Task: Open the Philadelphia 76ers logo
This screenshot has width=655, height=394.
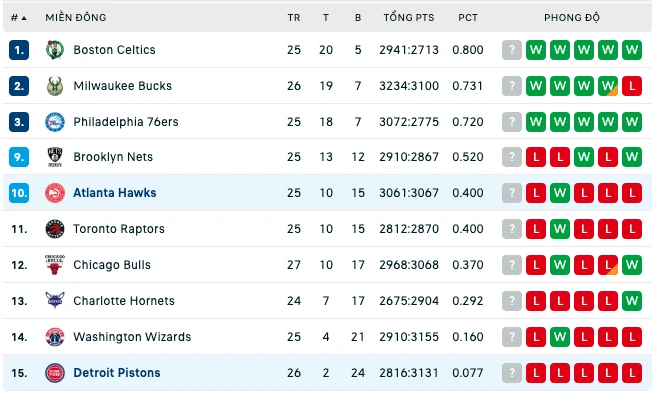Action: 55,122
